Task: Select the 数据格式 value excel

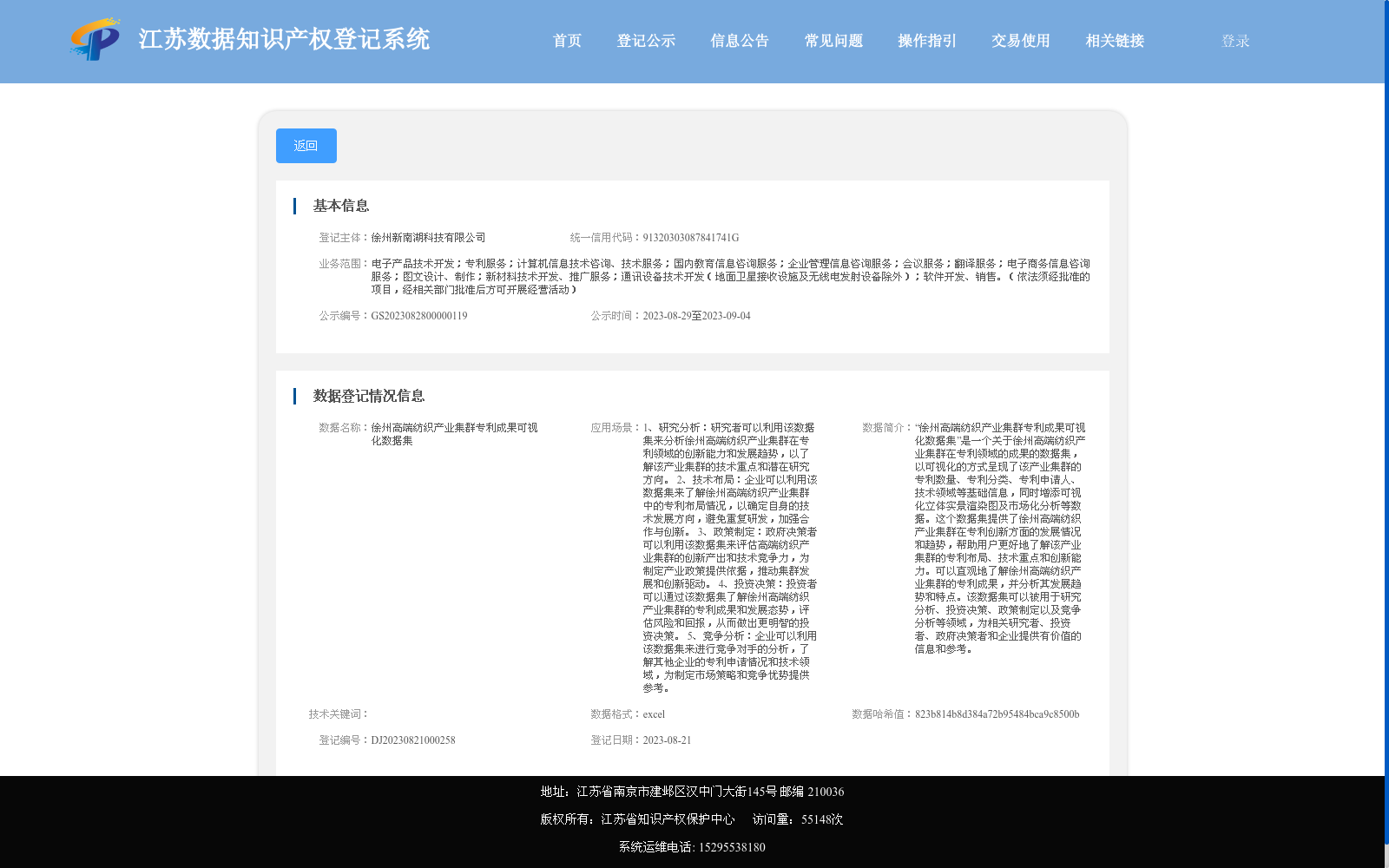Action: (654, 714)
